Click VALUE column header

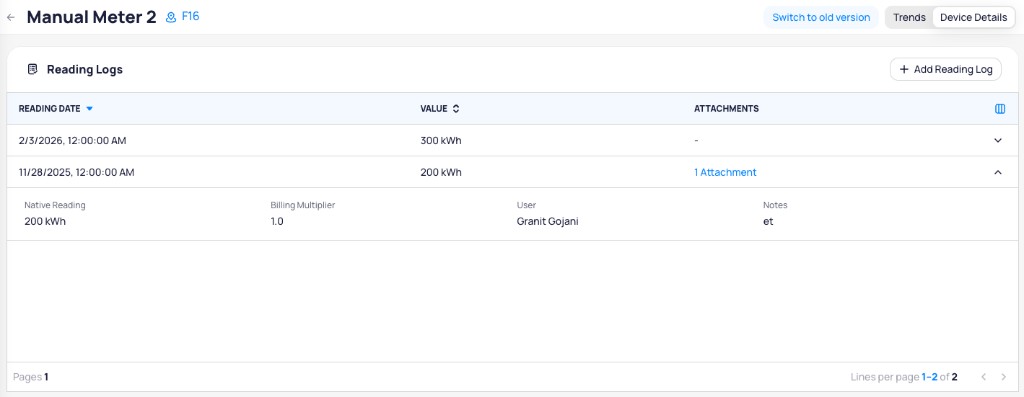point(434,109)
